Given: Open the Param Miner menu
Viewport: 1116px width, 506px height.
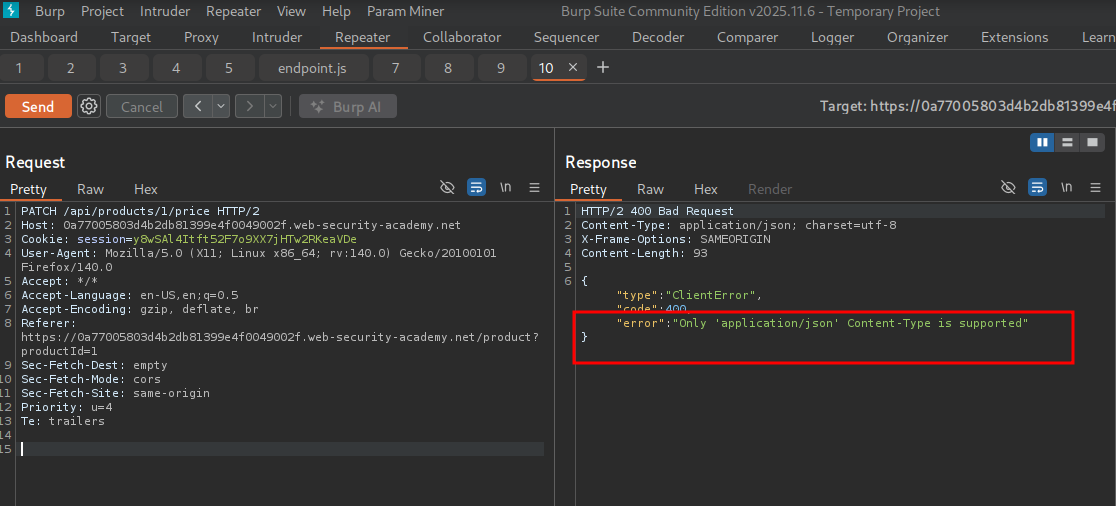Looking at the screenshot, I should point(406,11).
